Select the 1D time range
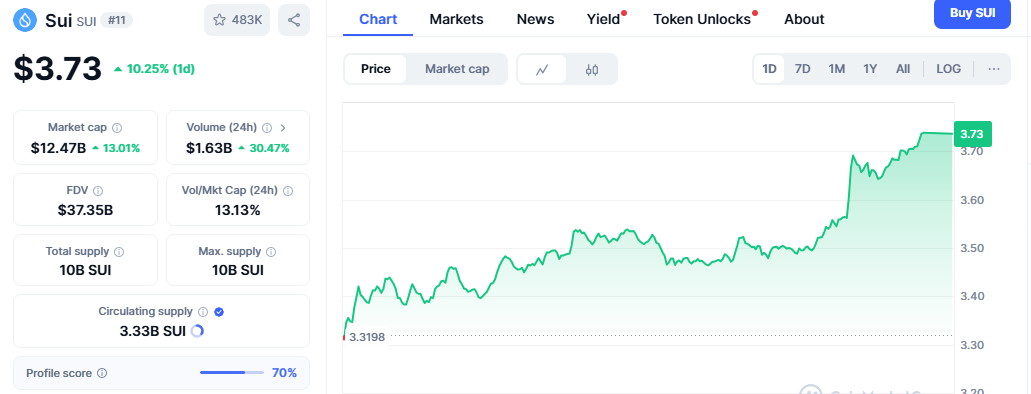The image size is (1031, 394). pyautogui.click(x=769, y=69)
